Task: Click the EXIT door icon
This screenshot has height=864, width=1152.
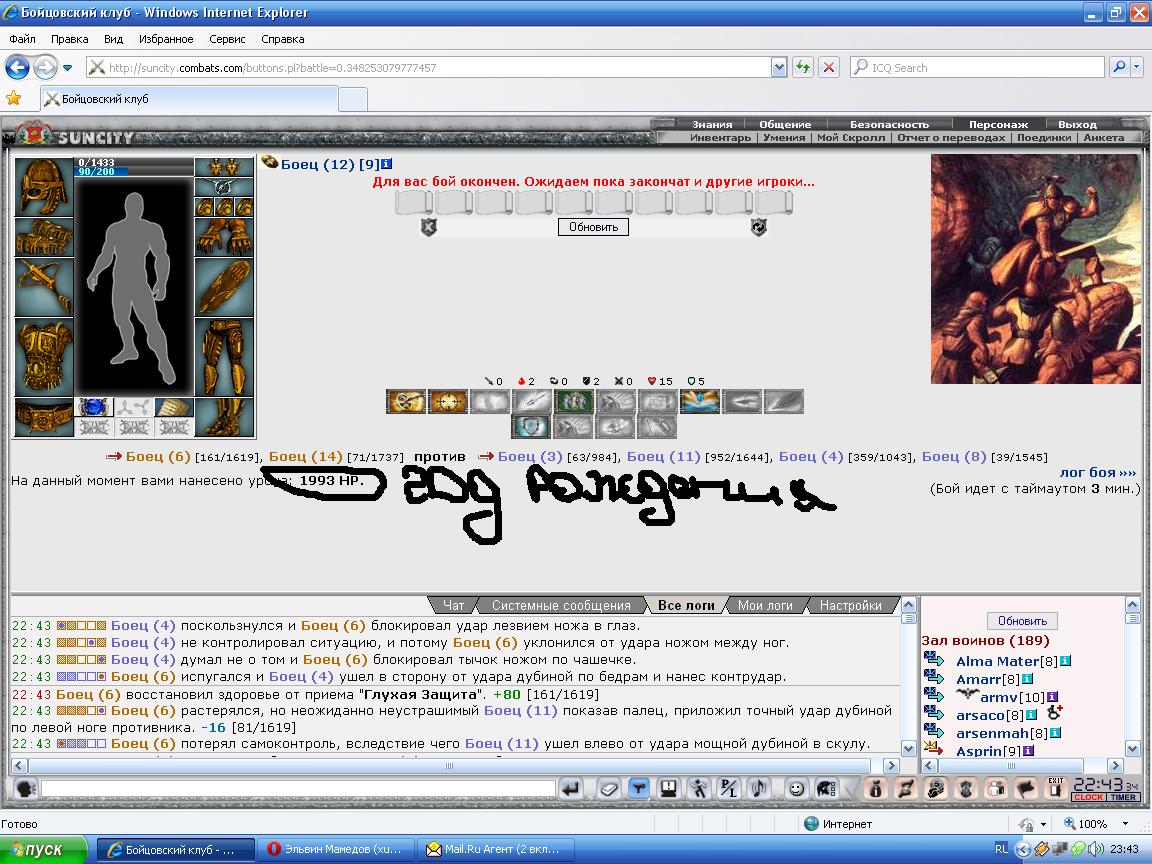Action: coord(1055,788)
